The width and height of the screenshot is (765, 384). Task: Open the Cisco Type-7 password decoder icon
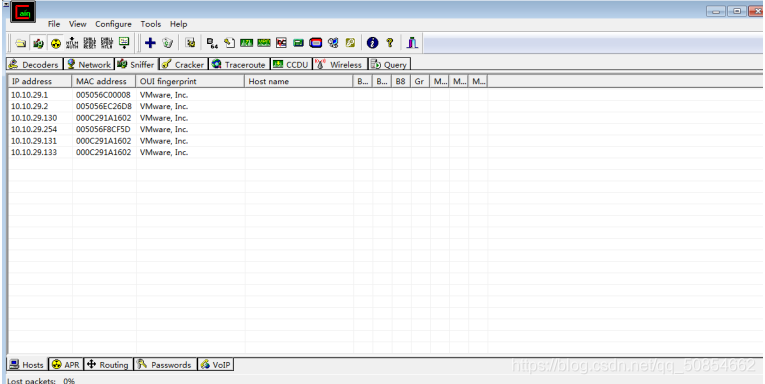pyautogui.click(x=246, y=43)
